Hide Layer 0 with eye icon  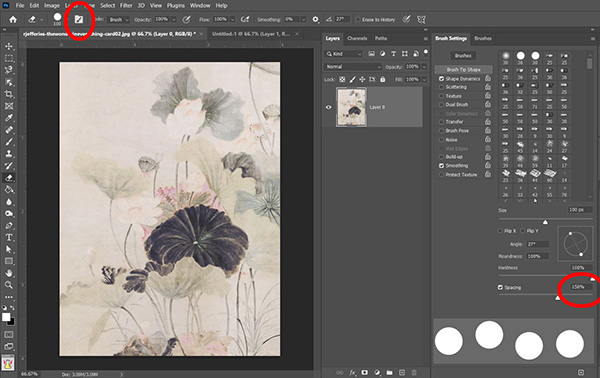point(328,107)
